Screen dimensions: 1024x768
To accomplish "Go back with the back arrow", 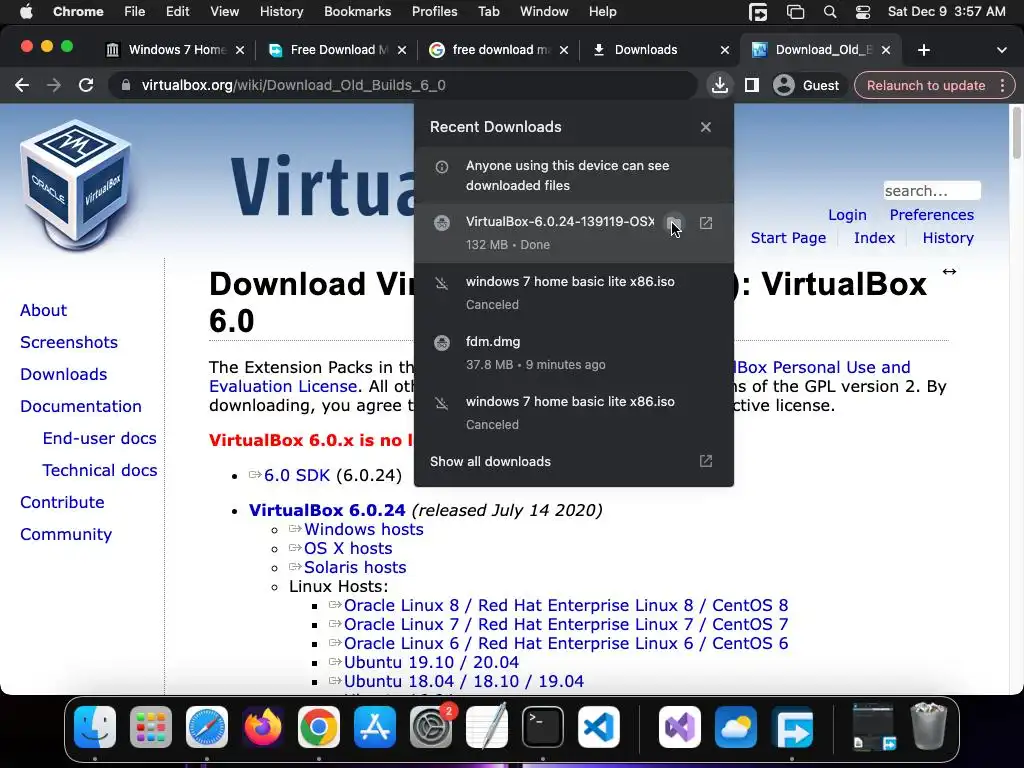I will point(22,85).
